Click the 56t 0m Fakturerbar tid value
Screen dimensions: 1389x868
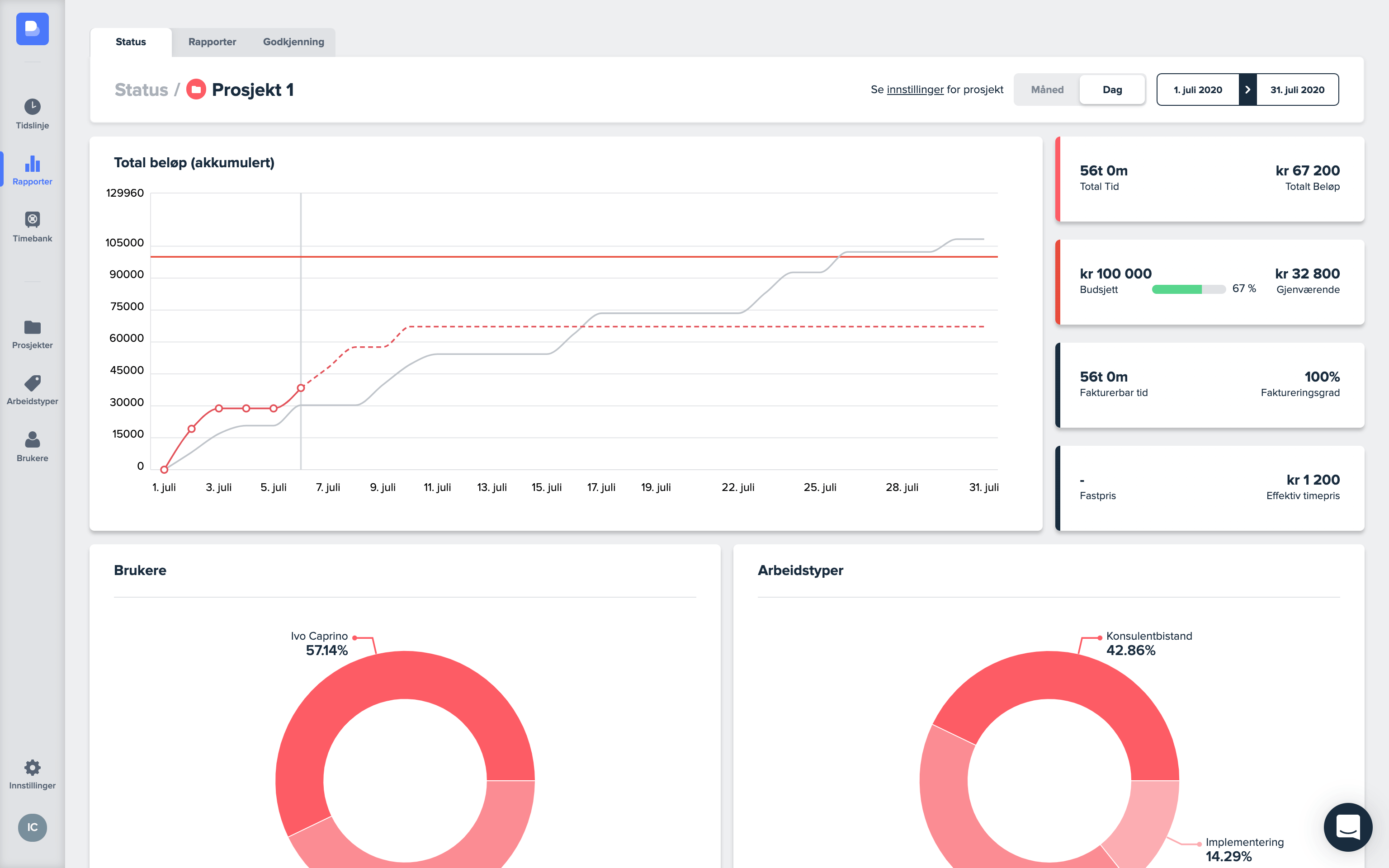pos(1103,377)
